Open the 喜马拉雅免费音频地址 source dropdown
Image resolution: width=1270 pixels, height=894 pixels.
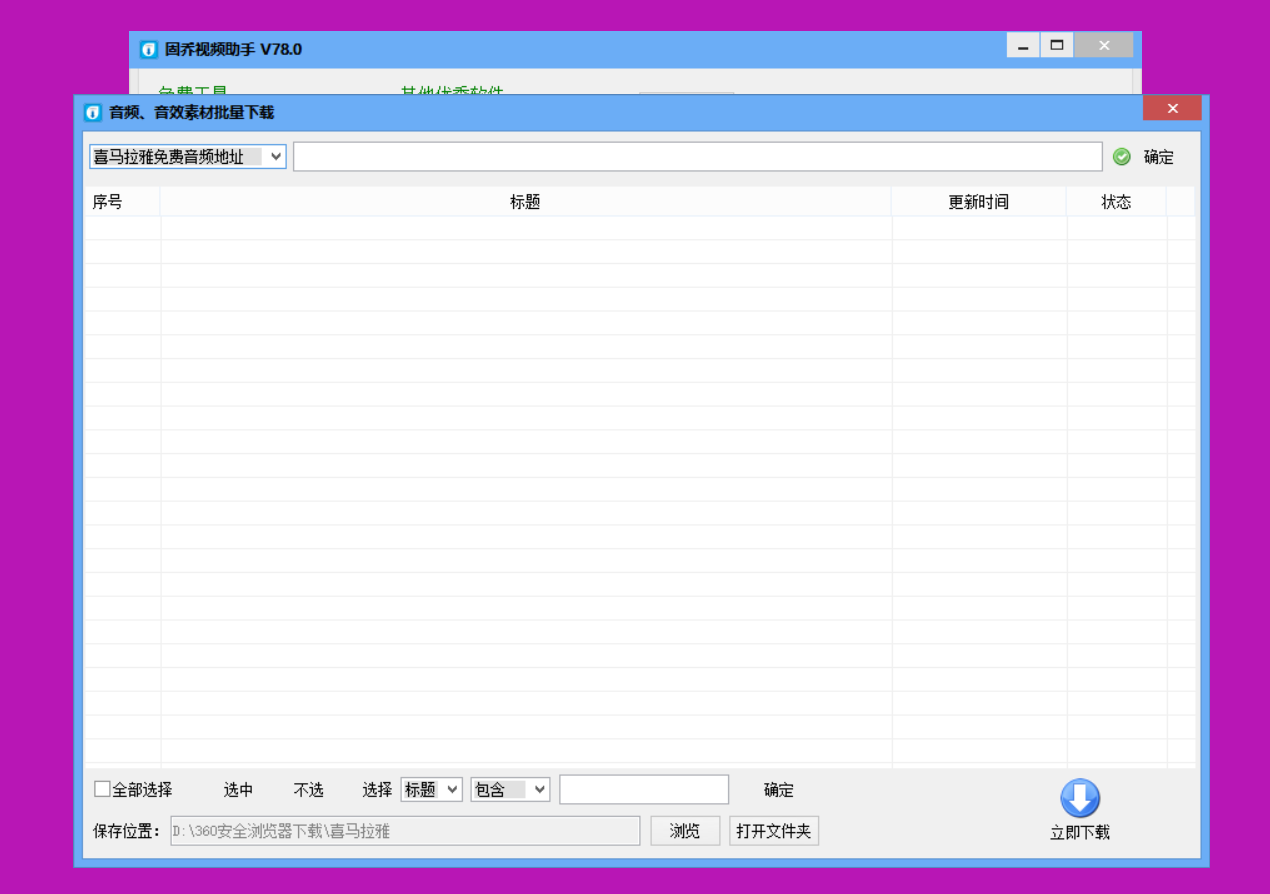tap(188, 157)
